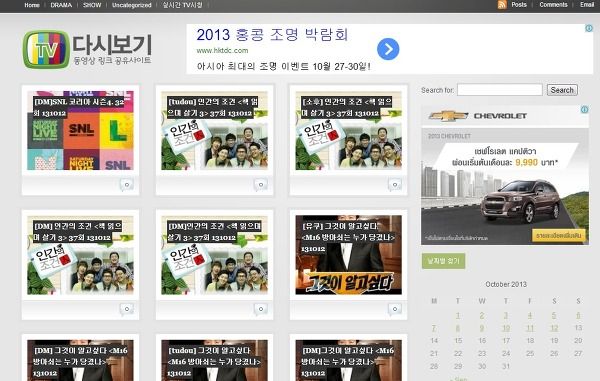Click the yellow button in Chevrolet ad

[559, 235]
